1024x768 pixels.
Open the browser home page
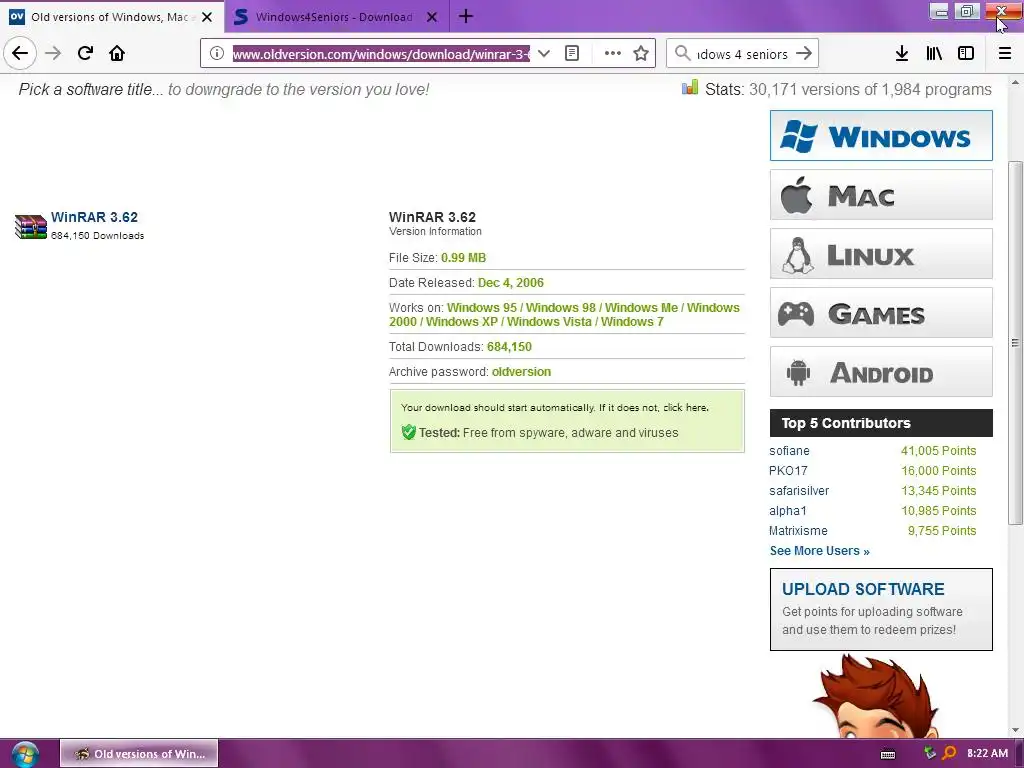tap(117, 53)
